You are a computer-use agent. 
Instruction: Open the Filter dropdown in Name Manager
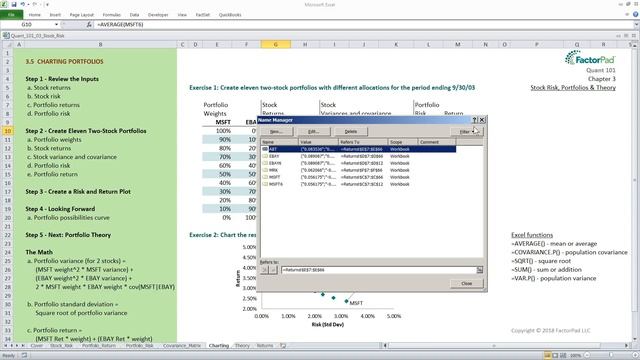click(467, 131)
